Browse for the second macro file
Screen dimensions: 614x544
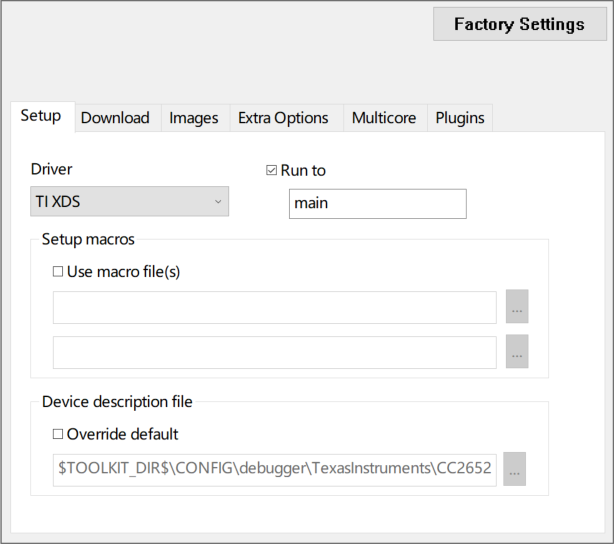coord(516,352)
